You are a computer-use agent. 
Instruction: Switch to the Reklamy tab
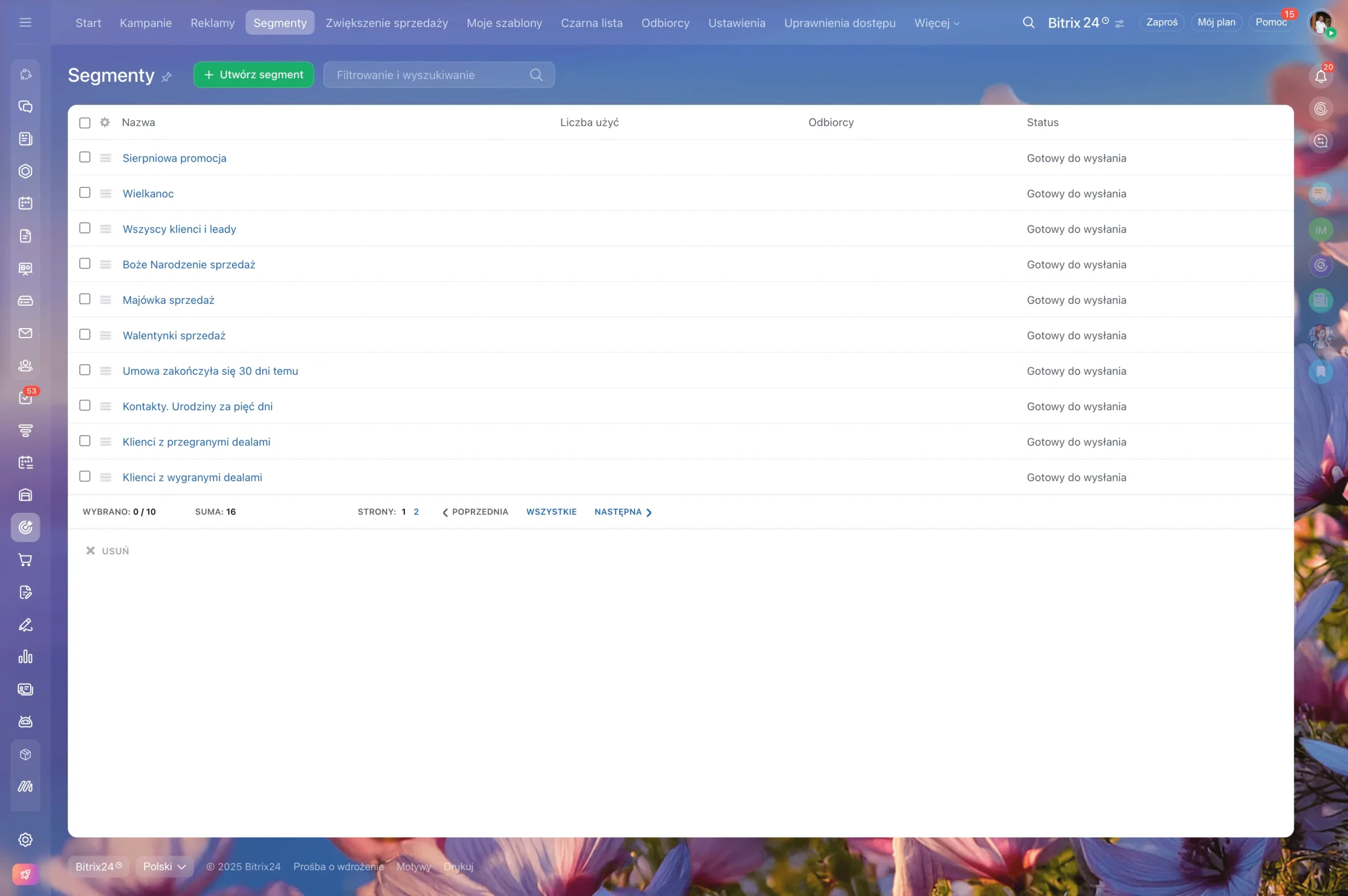point(213,23)
